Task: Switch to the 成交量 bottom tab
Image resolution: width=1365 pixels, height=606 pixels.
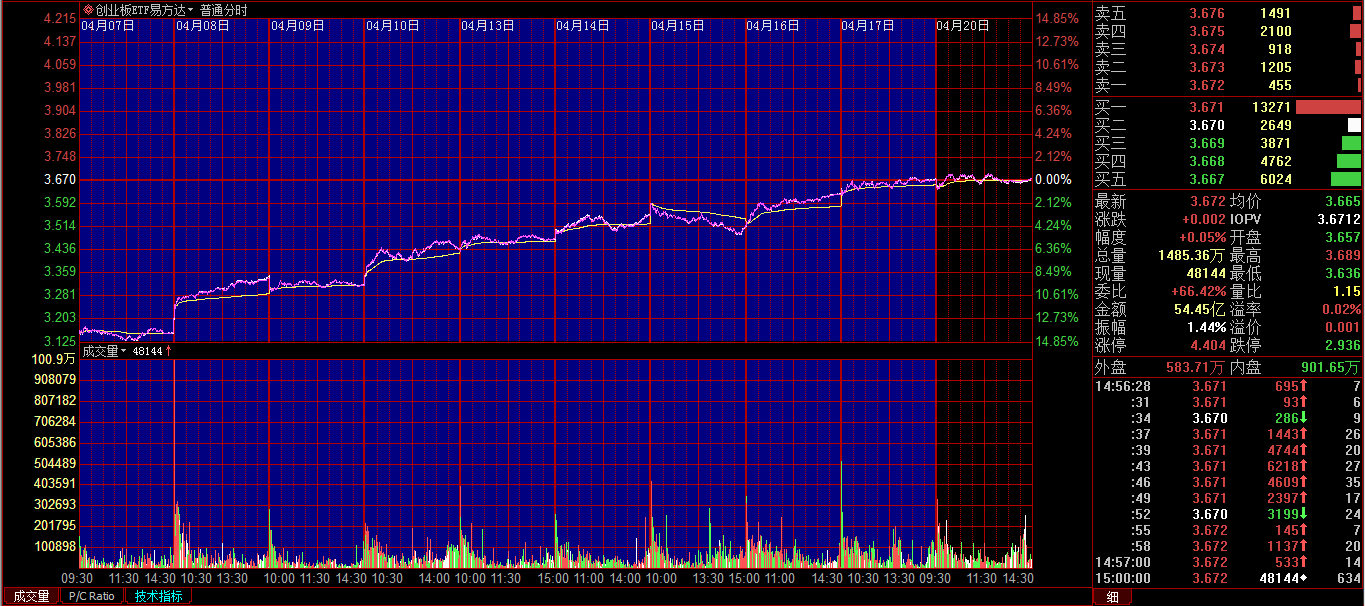Action: (30, 596)
